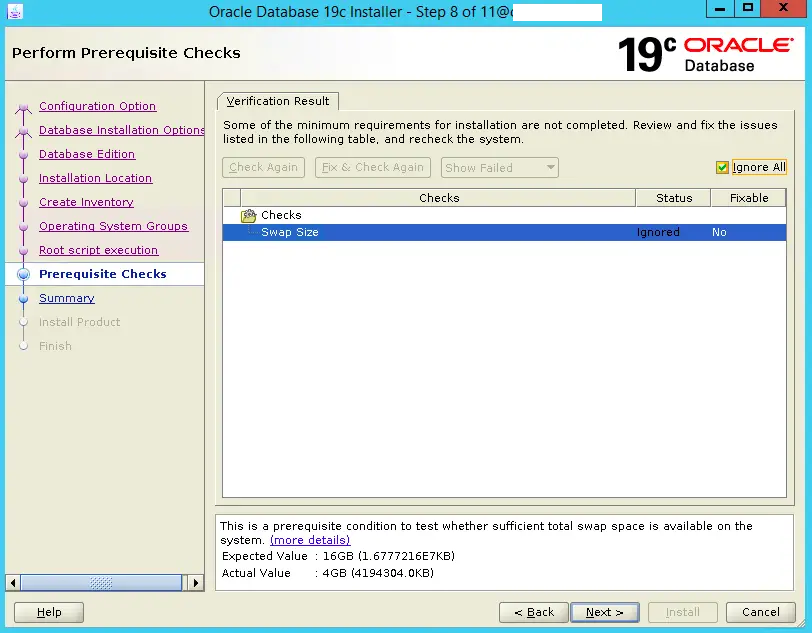Select the Checks root tree row

click(x=504, y=215)
